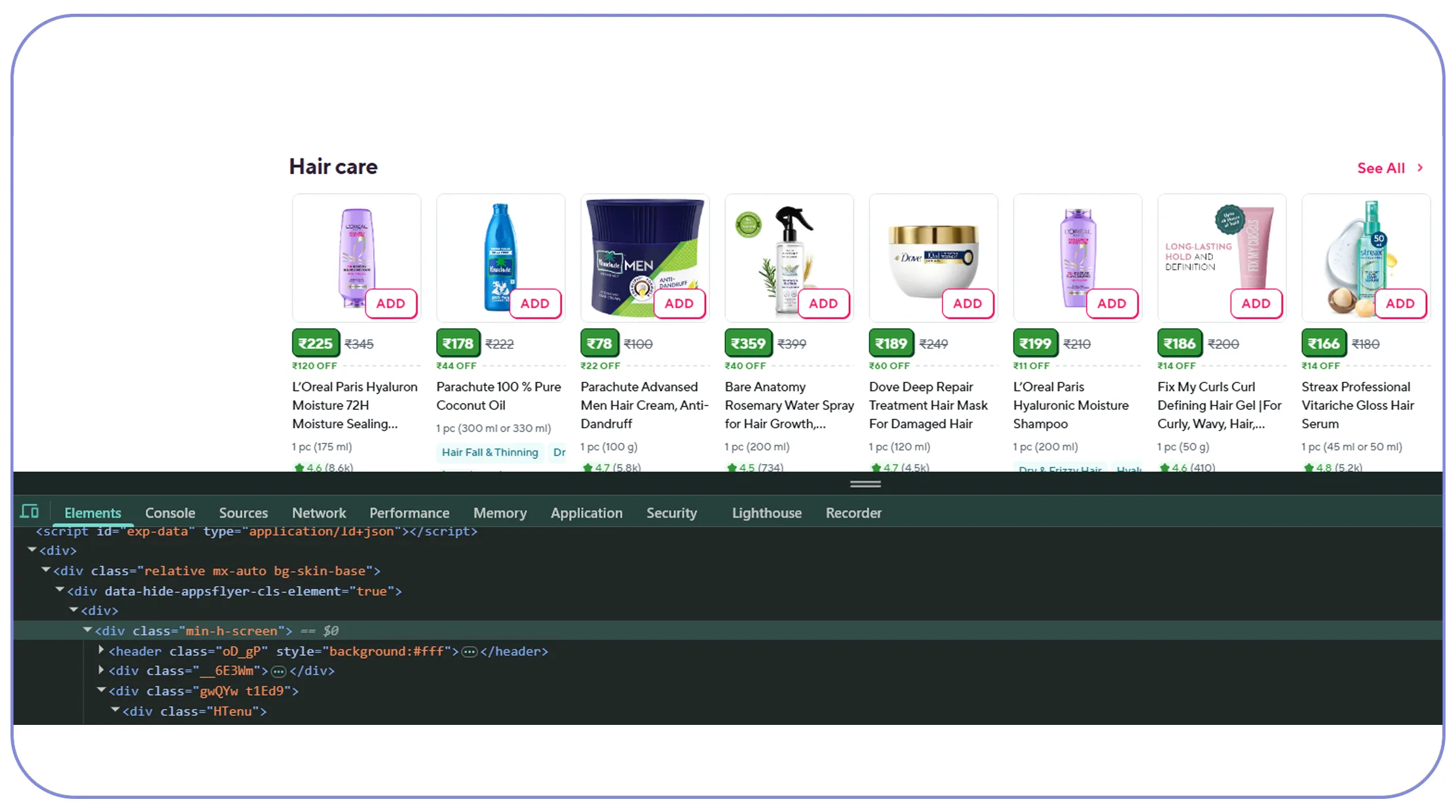Image resolution: width=1456 pixels, height=812 pixels.
Task: Add Parachute Coconut Oil to cart
Action: coord(535,304)
